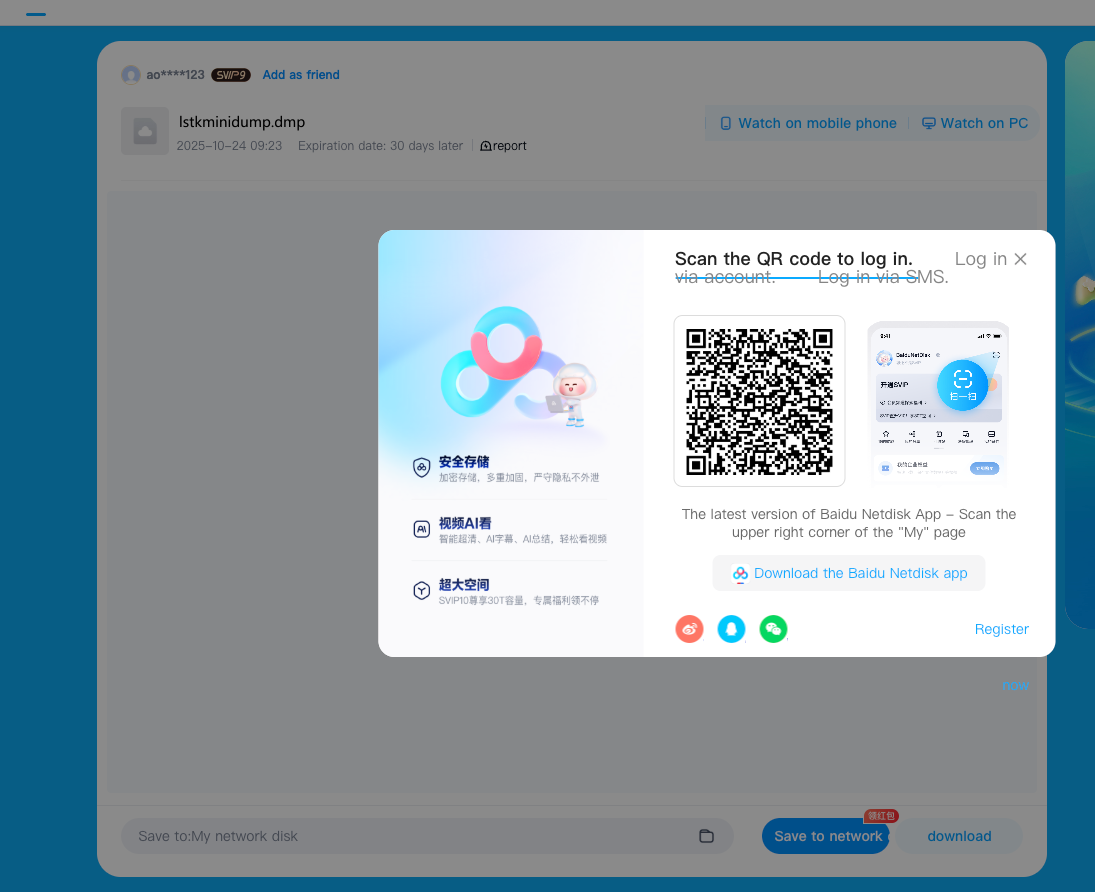Click the lstkminidump.dmp file name
Viewport: 1095px width, 892px height.
coord(242,122)
